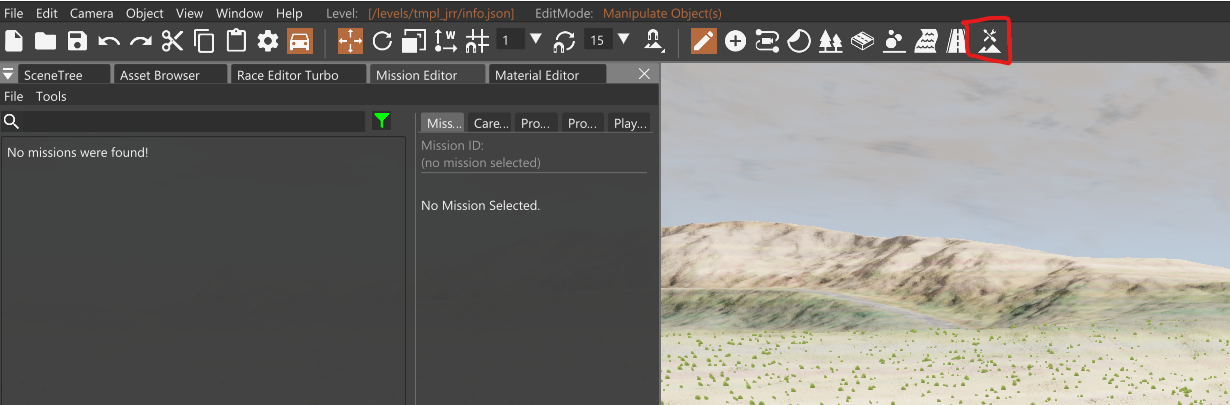The image size is (1230, 405).
Task: Copy selection with the duplicate pages icon
Action: (204, 41)
